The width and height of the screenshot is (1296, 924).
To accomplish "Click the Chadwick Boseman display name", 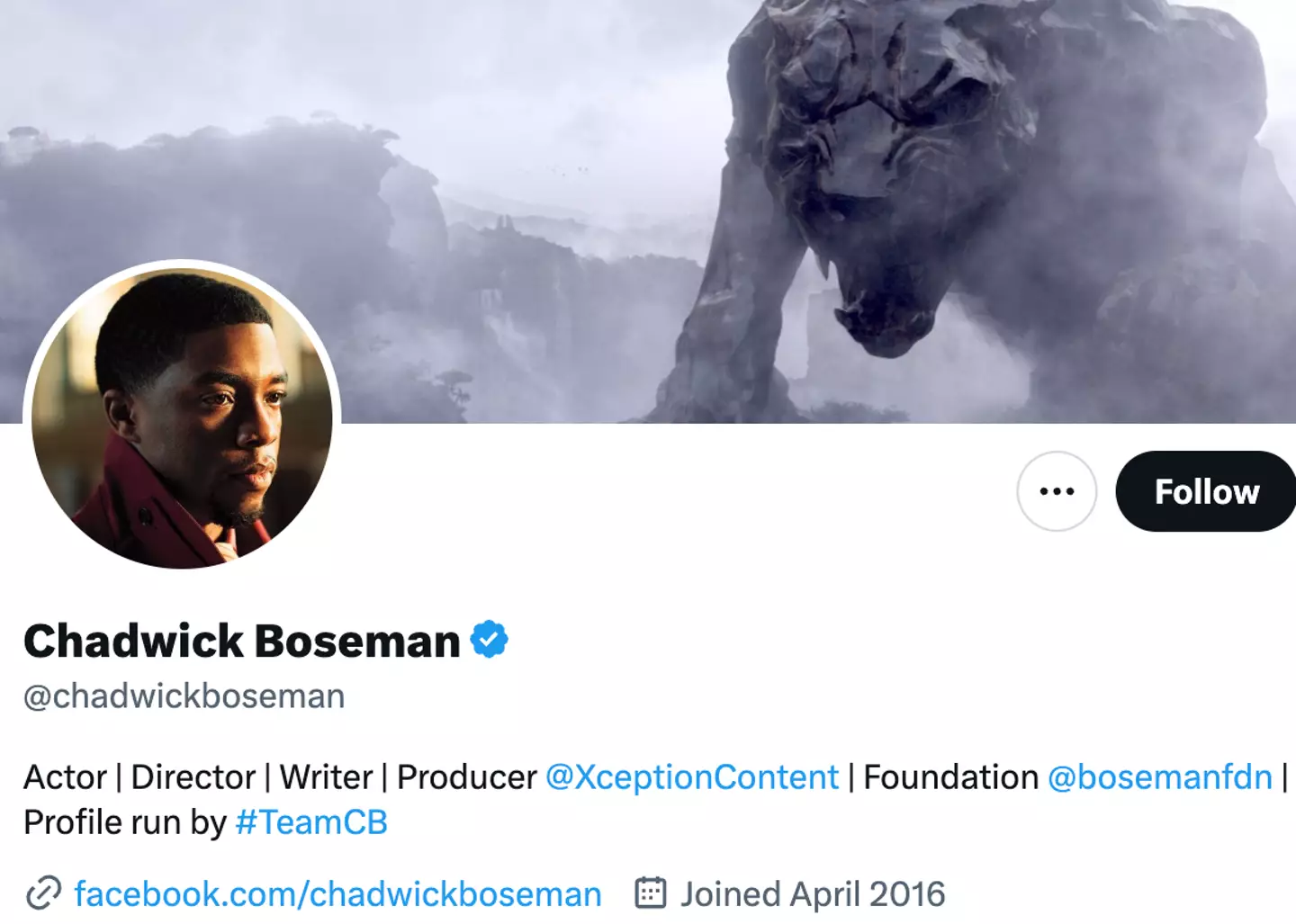I will 241,641.
